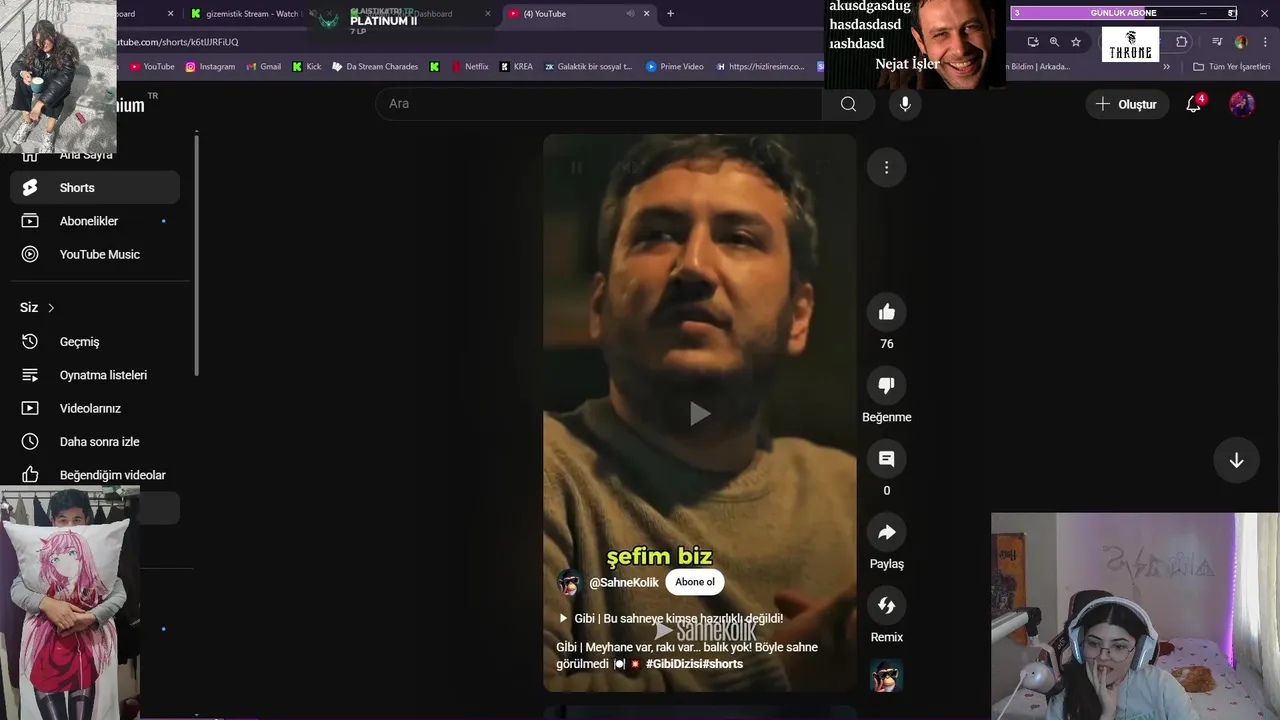Open the sound source thumbnail below Remix

pos(886,676)
